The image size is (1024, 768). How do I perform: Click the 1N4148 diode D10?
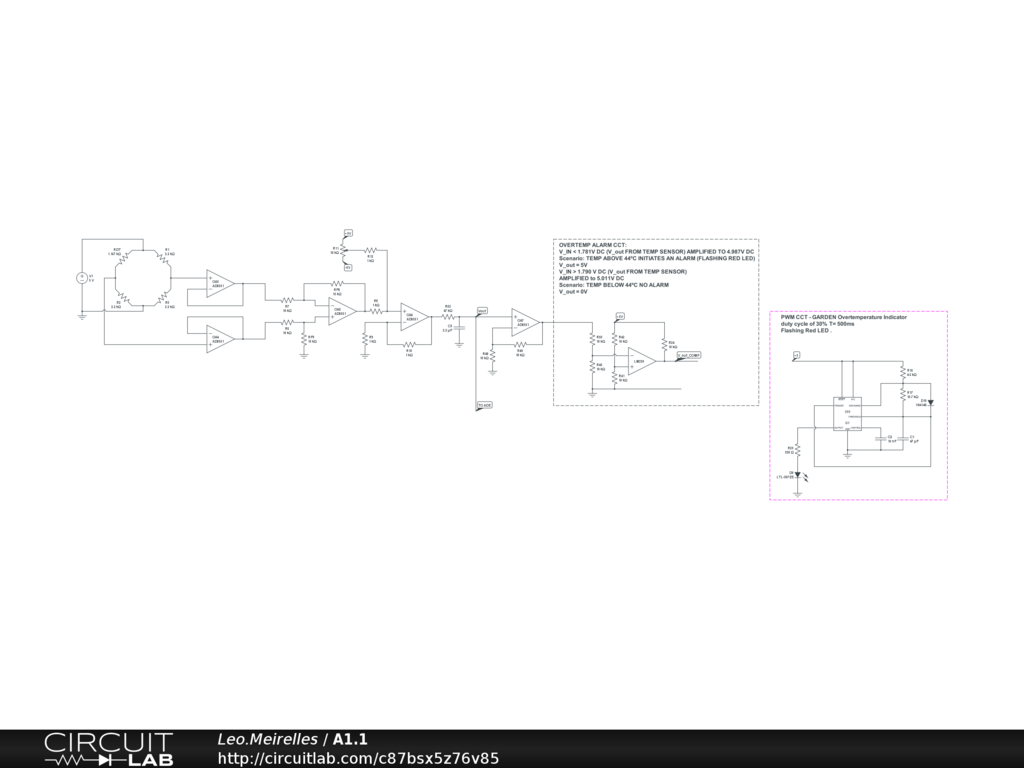point(930,403)
